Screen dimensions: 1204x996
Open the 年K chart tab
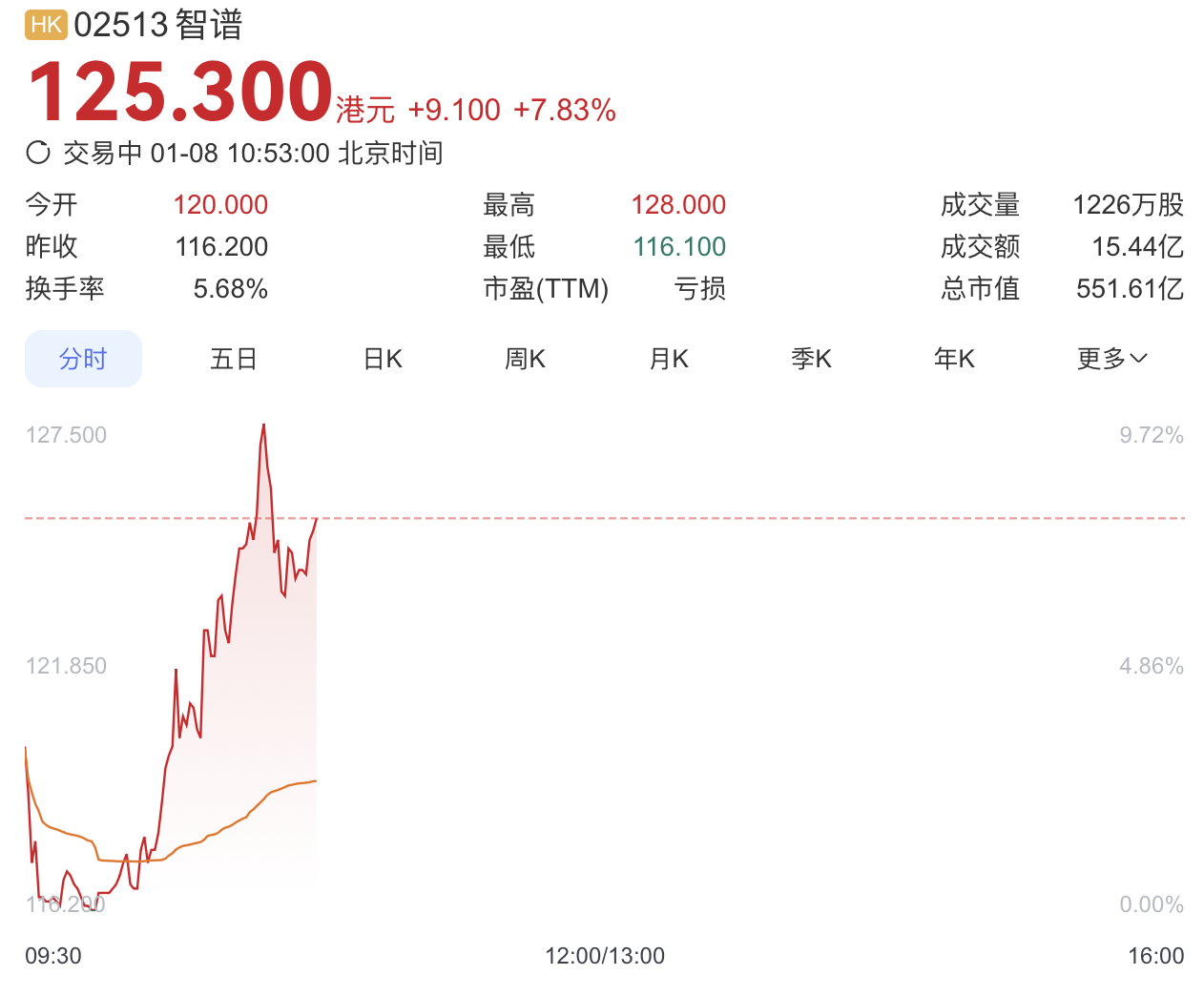(954, 359)
